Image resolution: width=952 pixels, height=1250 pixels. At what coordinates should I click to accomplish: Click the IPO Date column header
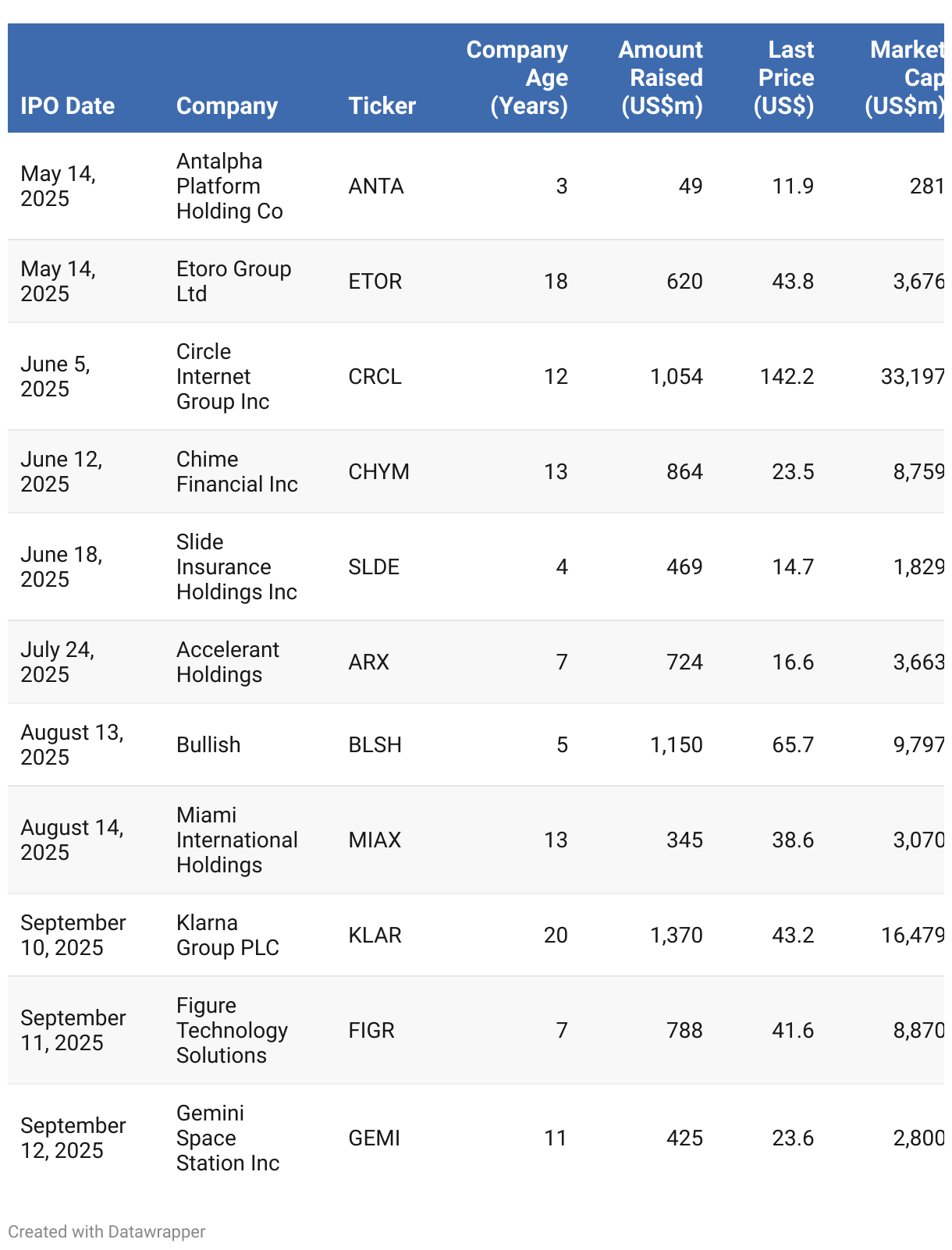68,106
